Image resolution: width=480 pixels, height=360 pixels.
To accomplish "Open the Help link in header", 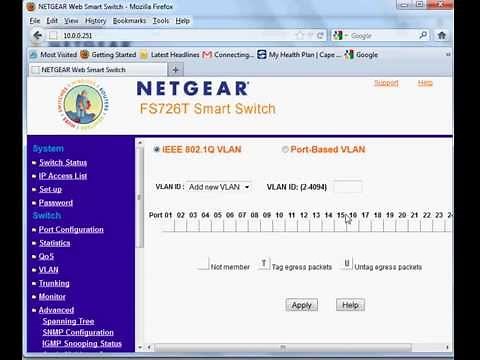I will pyautogui.click(x=425, y=83).
